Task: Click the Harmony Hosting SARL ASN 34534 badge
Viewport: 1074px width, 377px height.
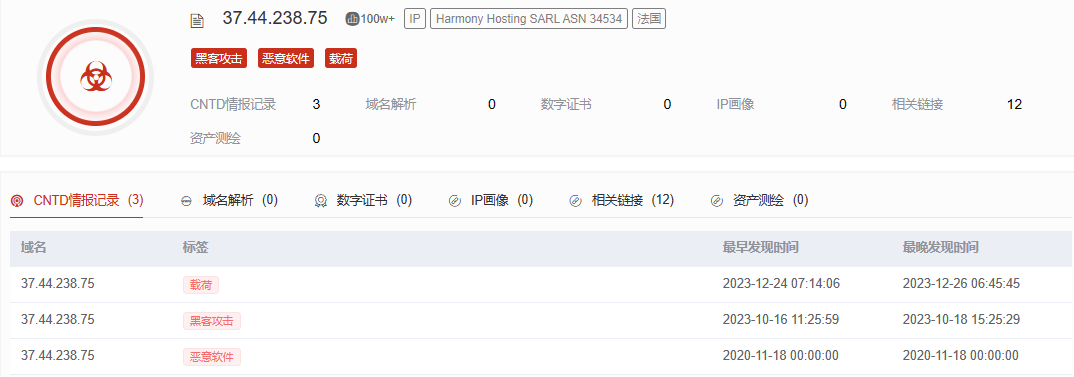Action: (529, 19)
